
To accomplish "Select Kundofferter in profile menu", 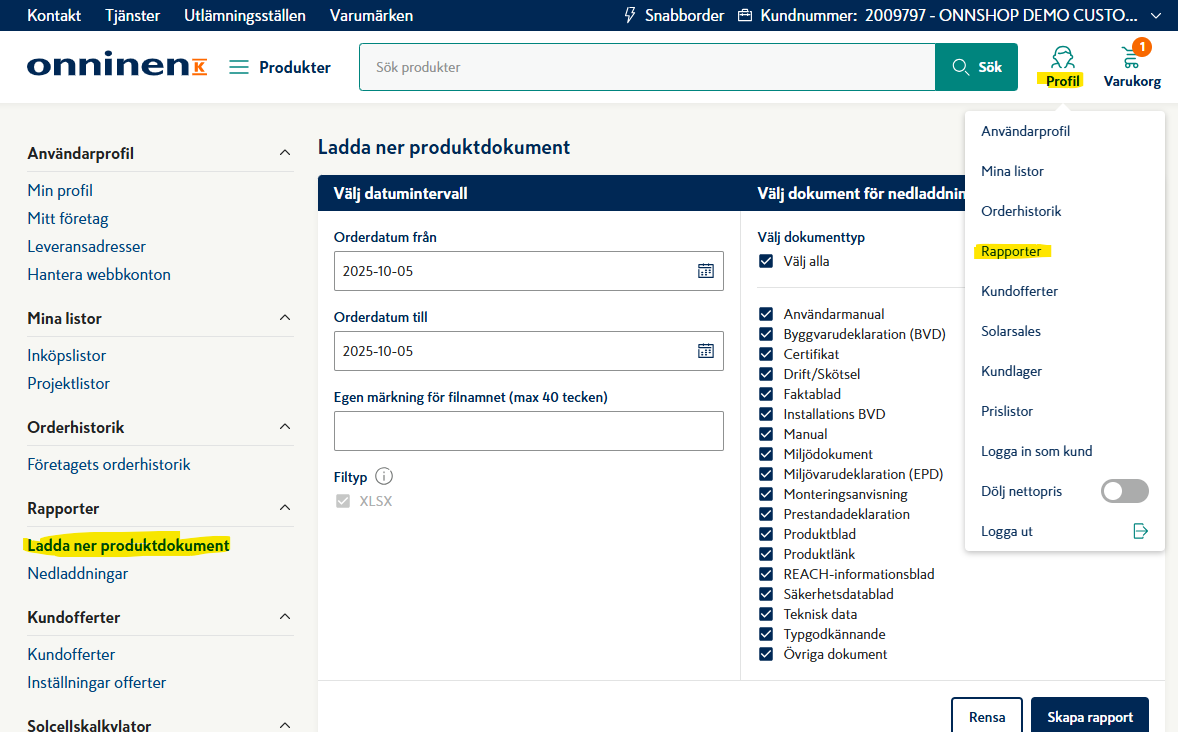I will tap(1019, 291).
